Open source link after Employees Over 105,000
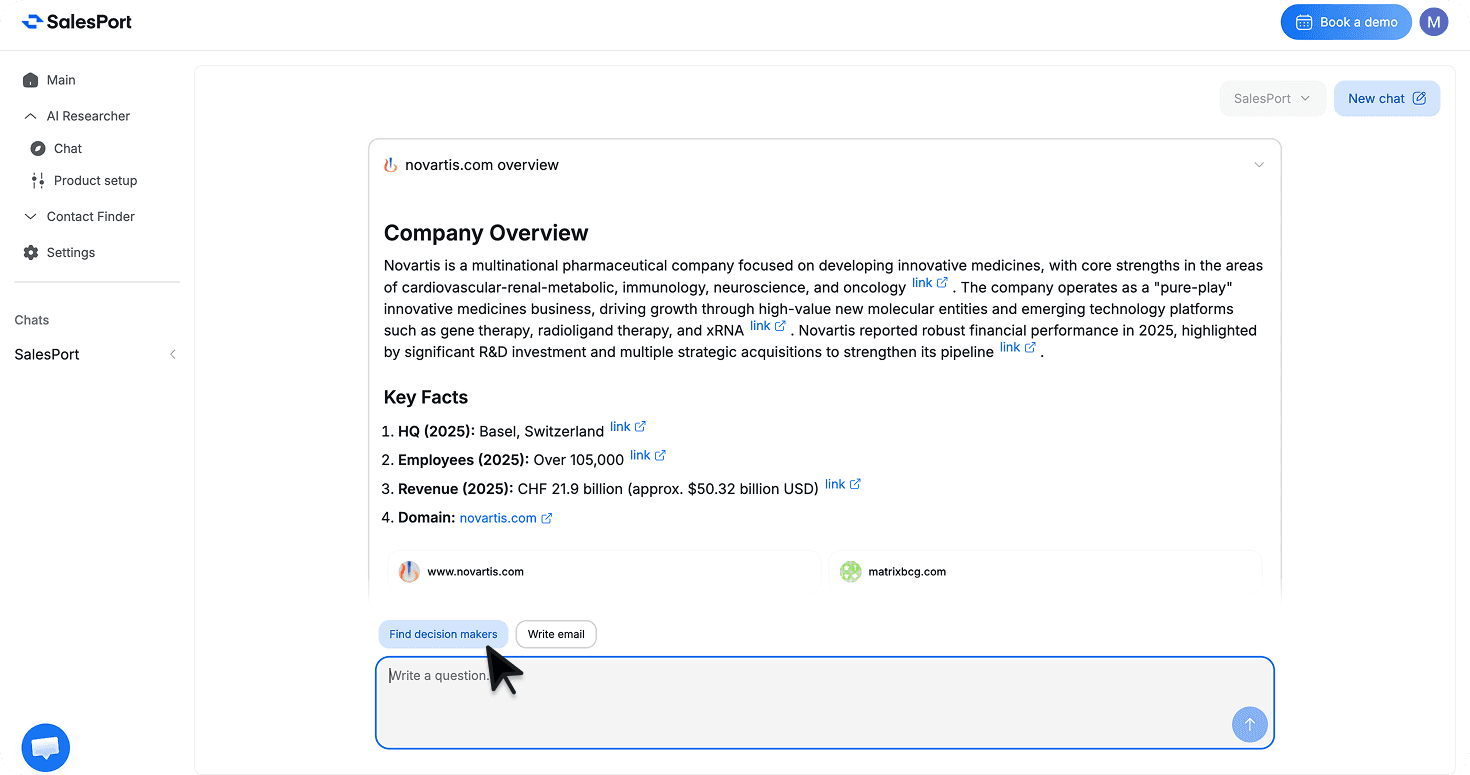The width and height of the screenshot is (1470, 775). [x=648, y=454]
